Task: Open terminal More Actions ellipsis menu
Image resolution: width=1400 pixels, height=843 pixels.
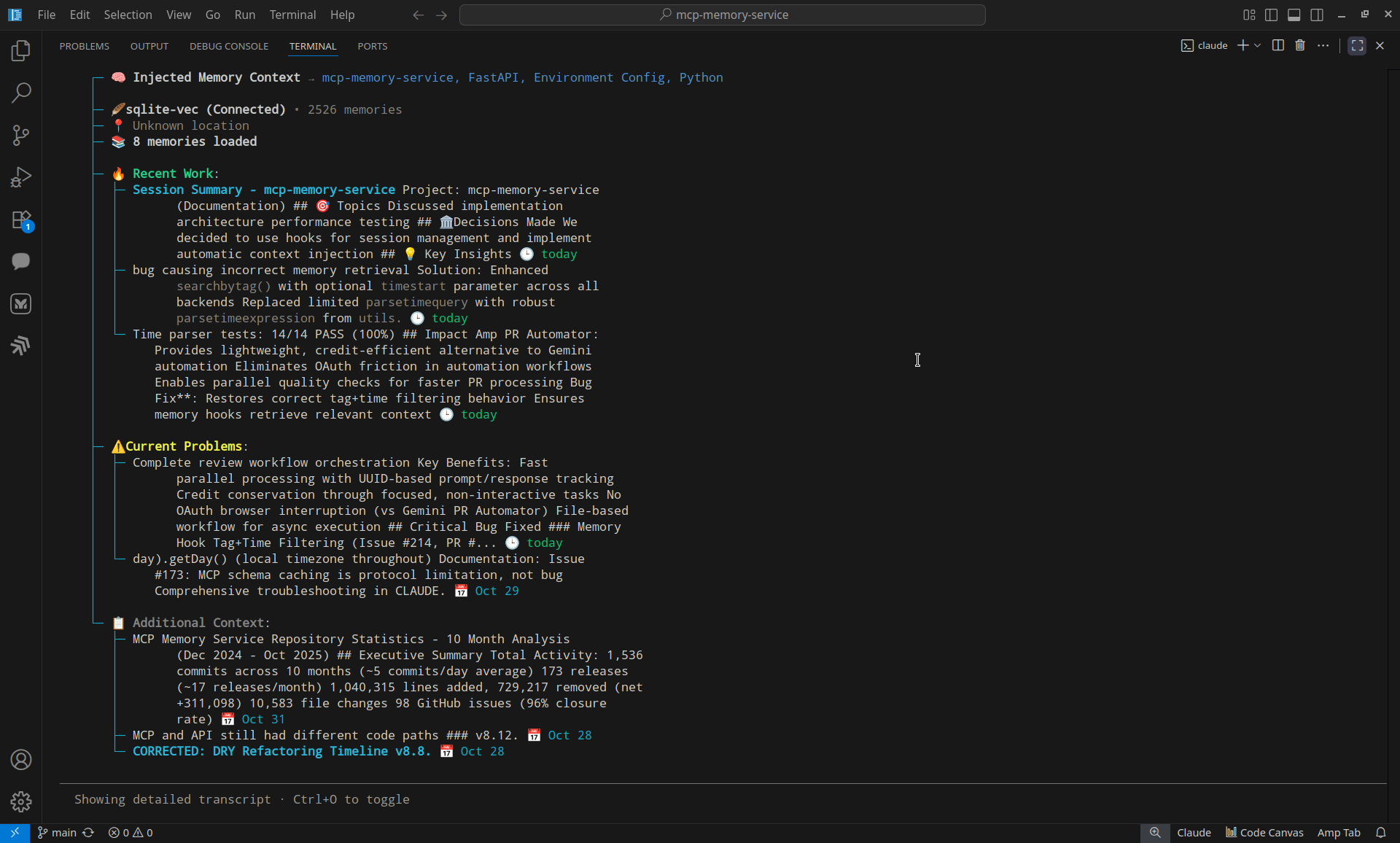Action: point(1323,45)
